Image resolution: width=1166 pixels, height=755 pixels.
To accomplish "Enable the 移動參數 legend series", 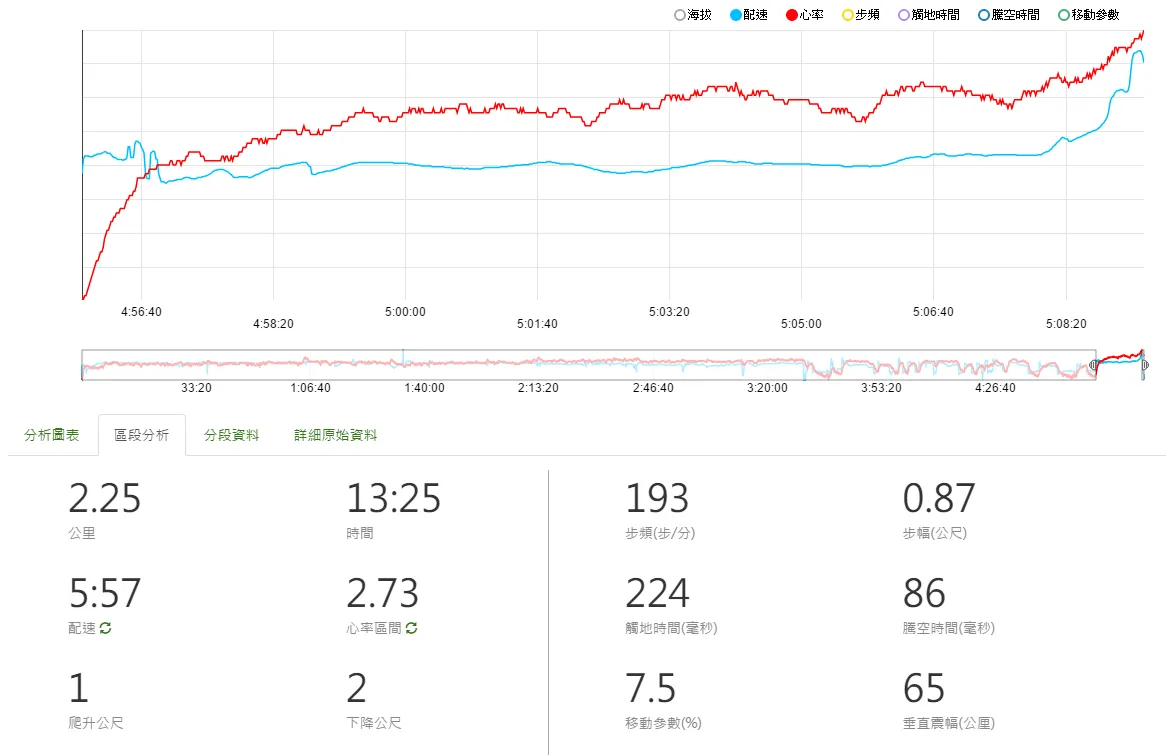I will tap(1089, 15).
